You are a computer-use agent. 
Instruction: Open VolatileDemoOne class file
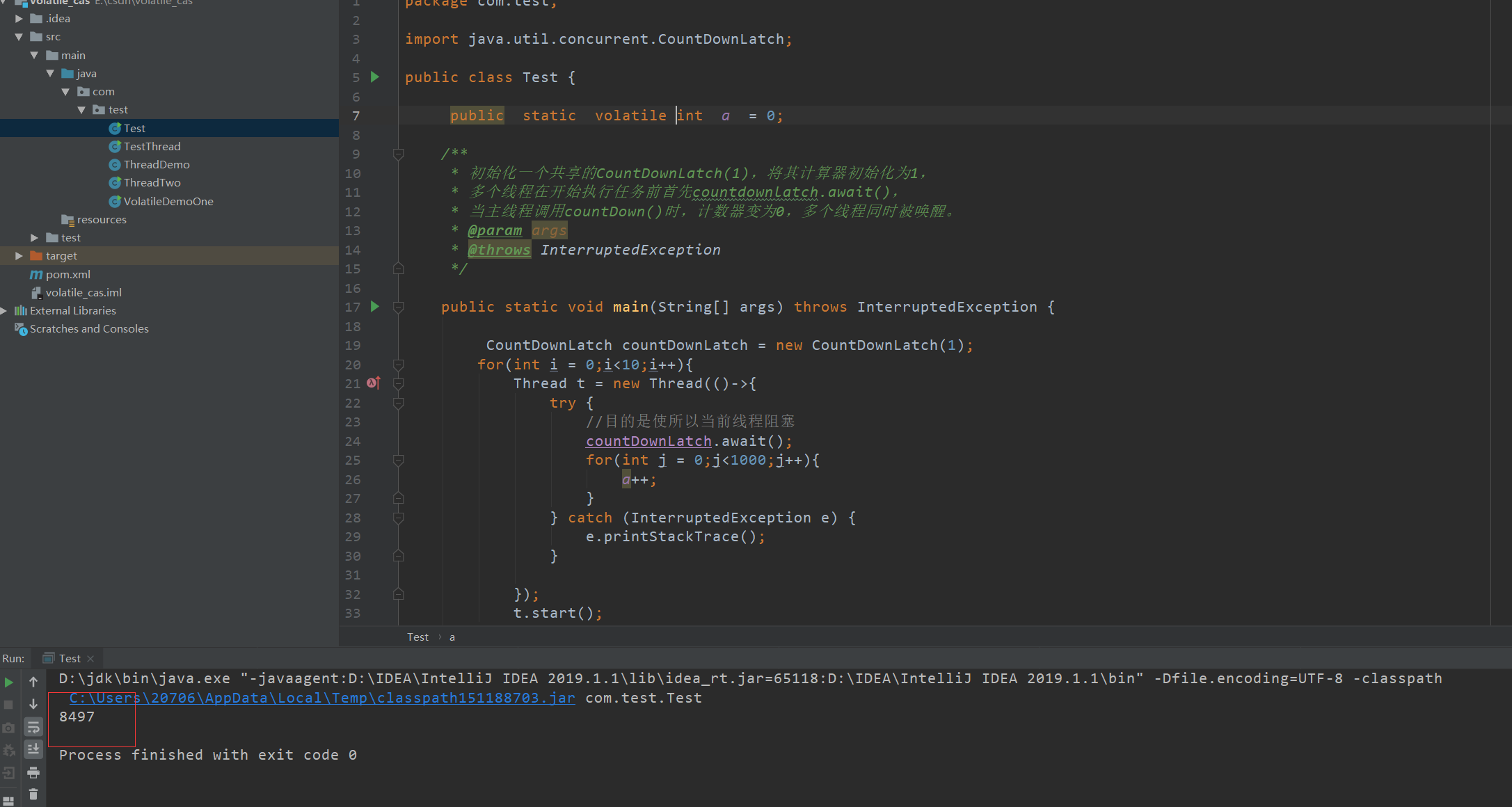click(168, 202)
